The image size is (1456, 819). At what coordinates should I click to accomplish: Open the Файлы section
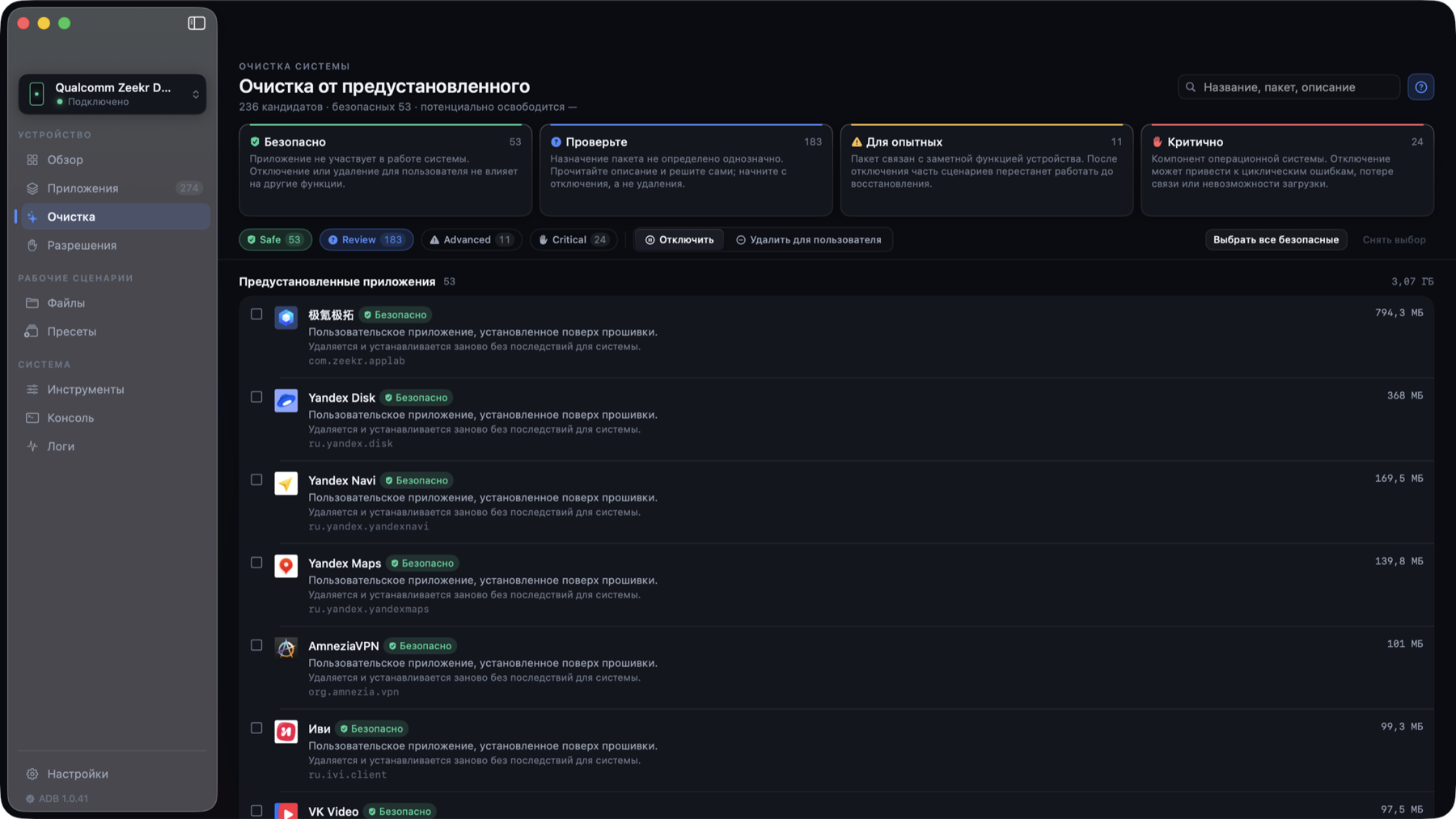[x=112, y=303]
